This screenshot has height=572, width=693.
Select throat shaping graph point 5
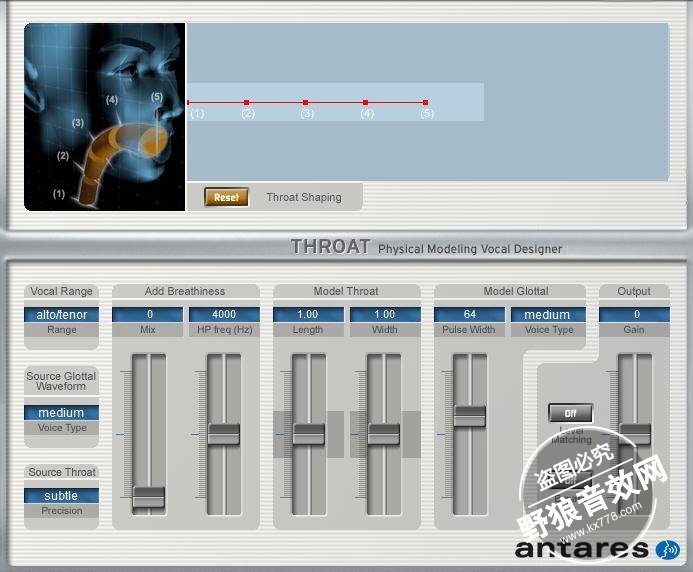425,103
